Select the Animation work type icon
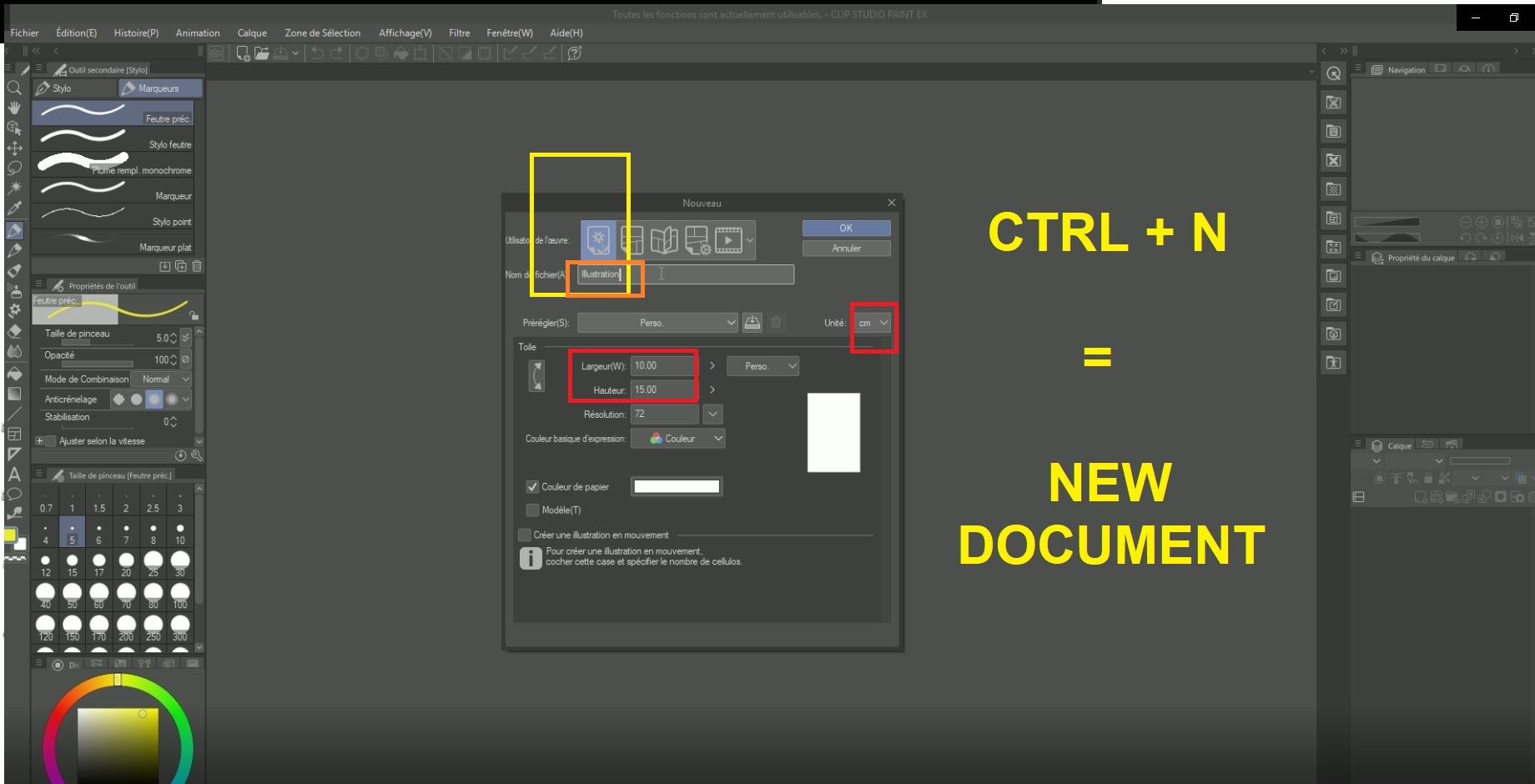This screenshot has height=784, width=1535. click(728, 240)
